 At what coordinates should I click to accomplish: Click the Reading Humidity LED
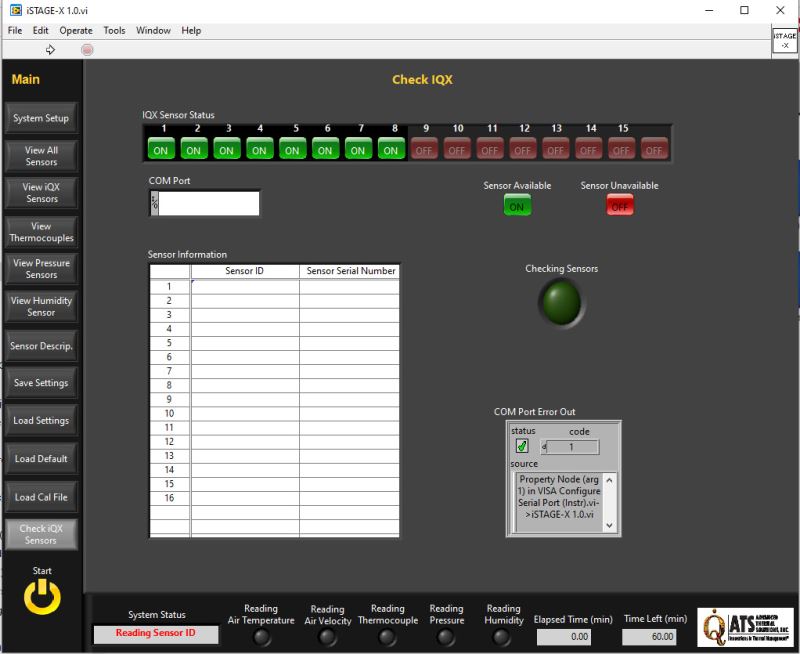(502, 637)
